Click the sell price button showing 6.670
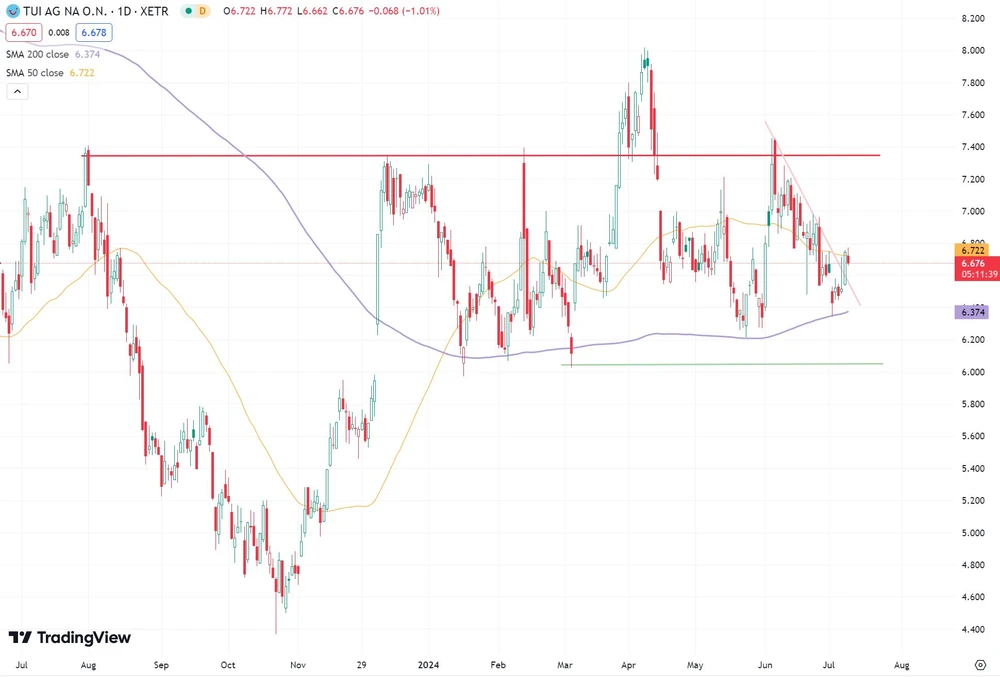Viewport: 1000px width, 677px height. click(x=22, y=32)
